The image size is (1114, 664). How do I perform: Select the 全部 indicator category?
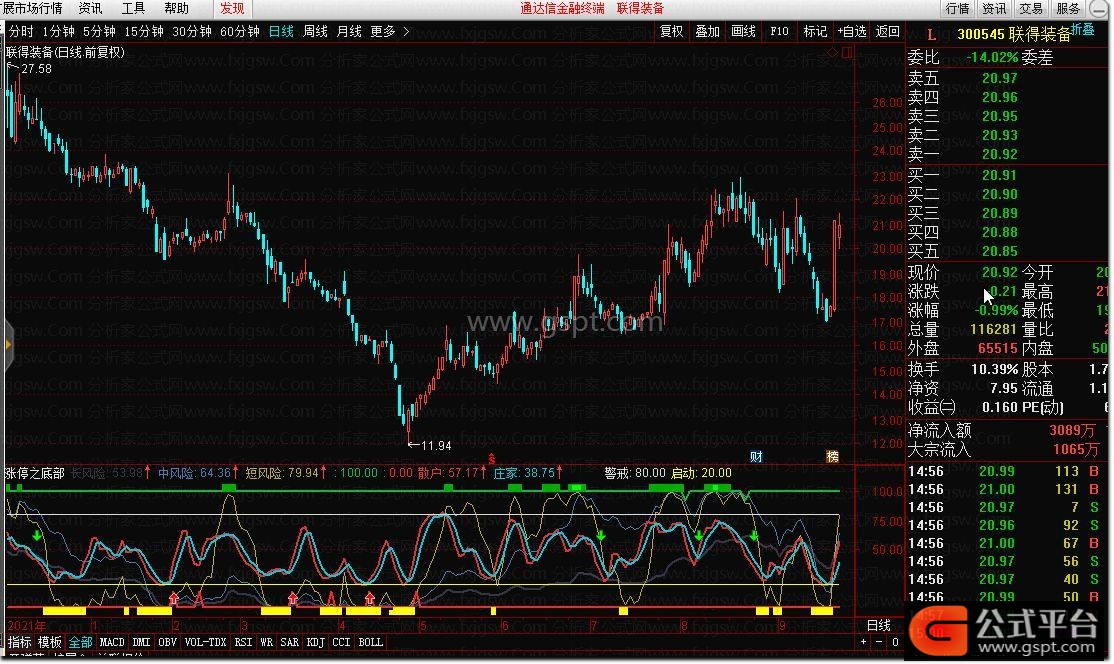click(x=80, y=642)
